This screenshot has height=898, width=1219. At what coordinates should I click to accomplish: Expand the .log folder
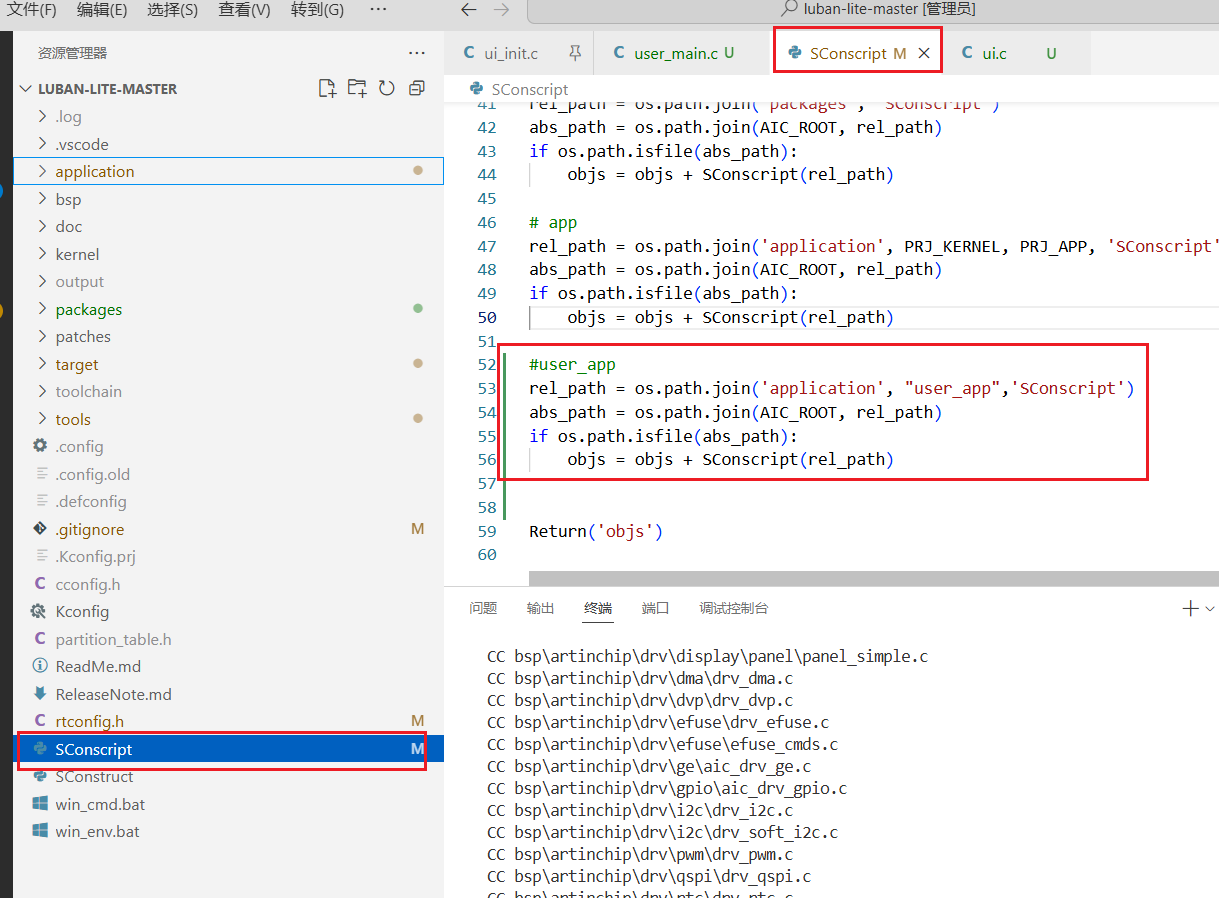[x=228, y=117]
